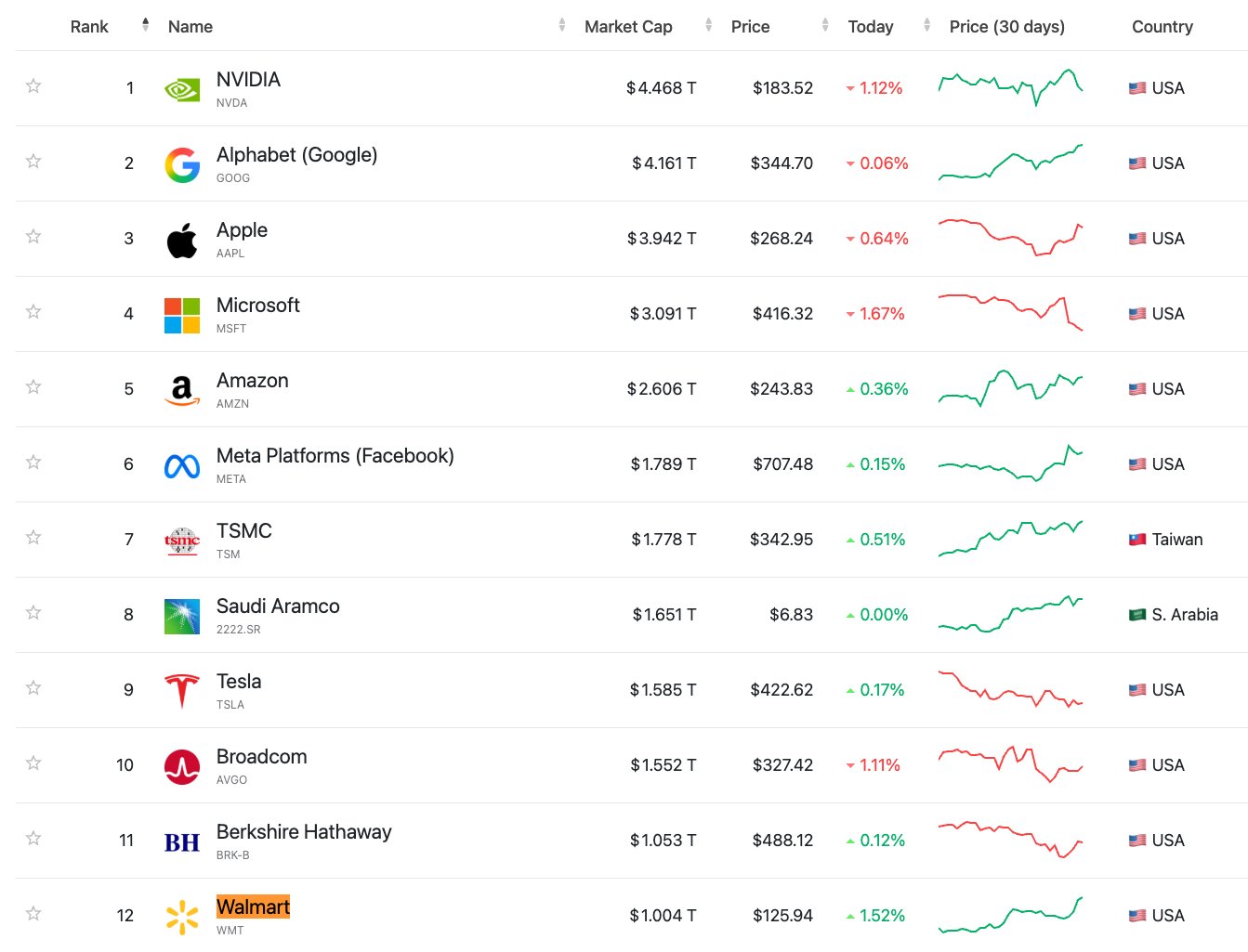Screen dimensions: 1248x952
Task: Open the Amazon 30-day price chart
Action: click(x=1010, y=388)
